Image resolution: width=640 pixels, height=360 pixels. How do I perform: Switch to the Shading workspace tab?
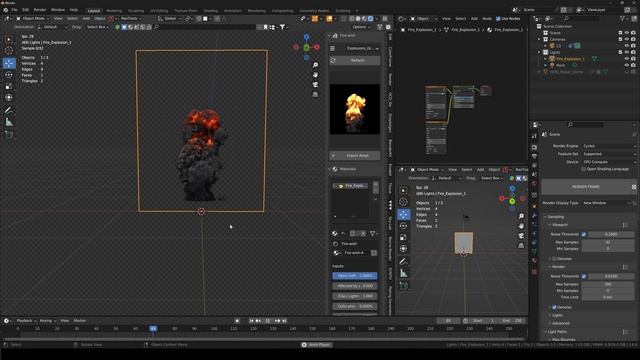[211, 11]
